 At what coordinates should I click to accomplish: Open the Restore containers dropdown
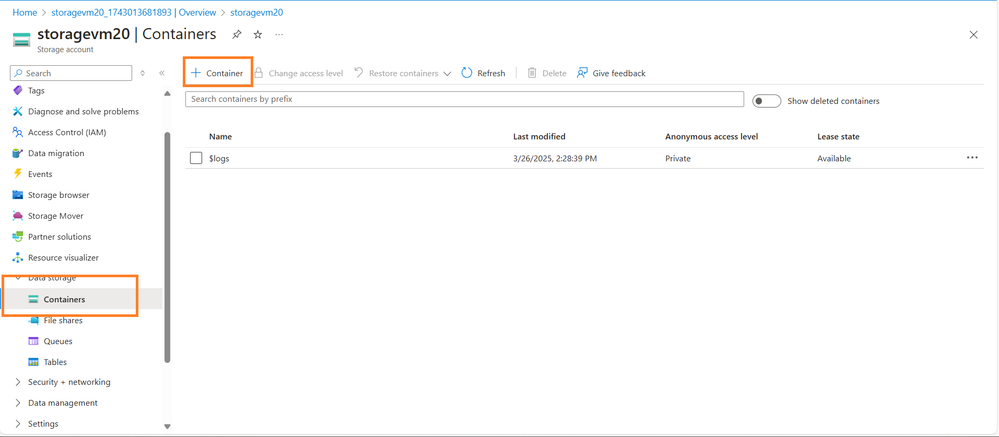[x=403, y=73]
